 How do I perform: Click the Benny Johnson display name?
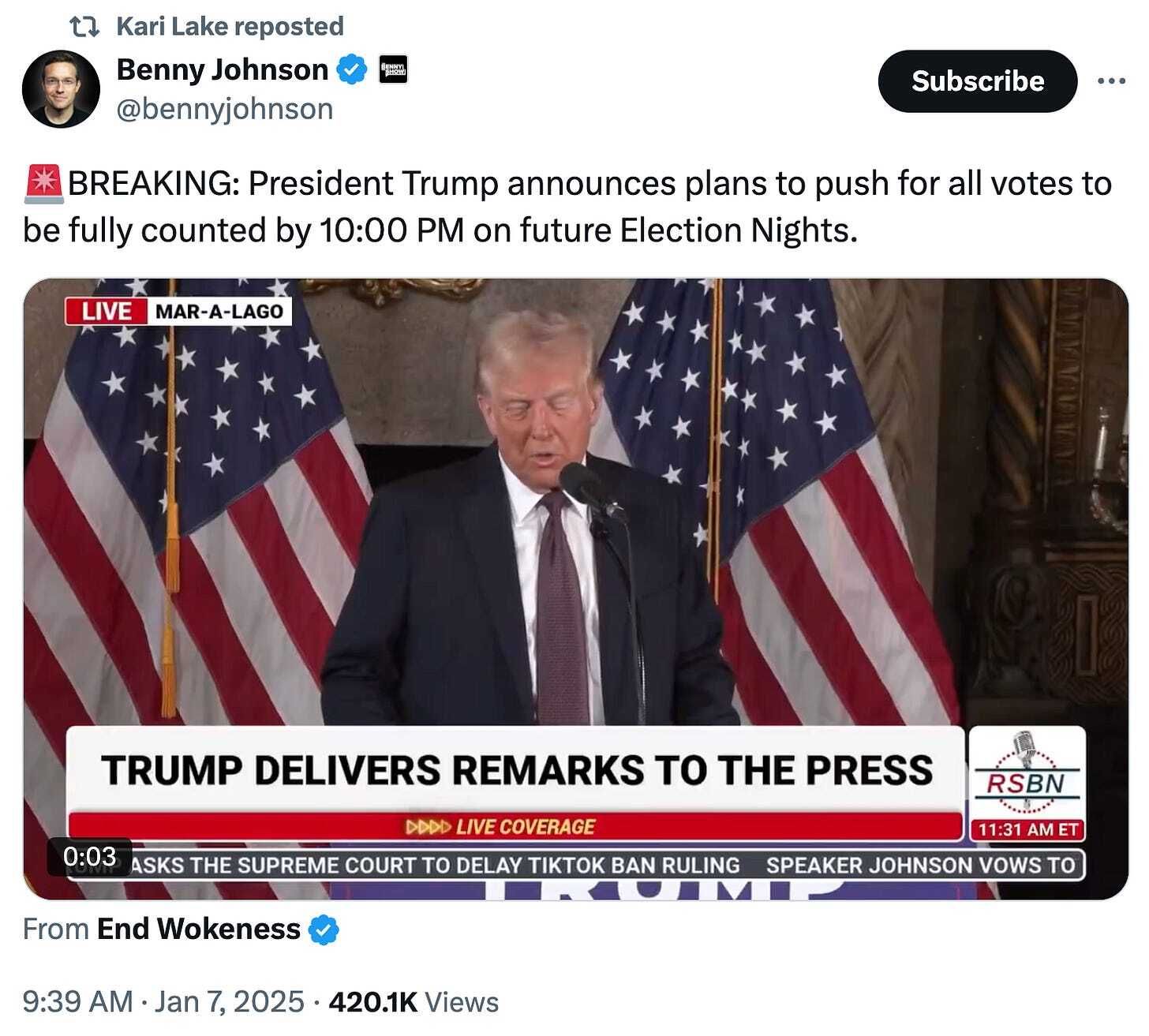tap(223, 70)
